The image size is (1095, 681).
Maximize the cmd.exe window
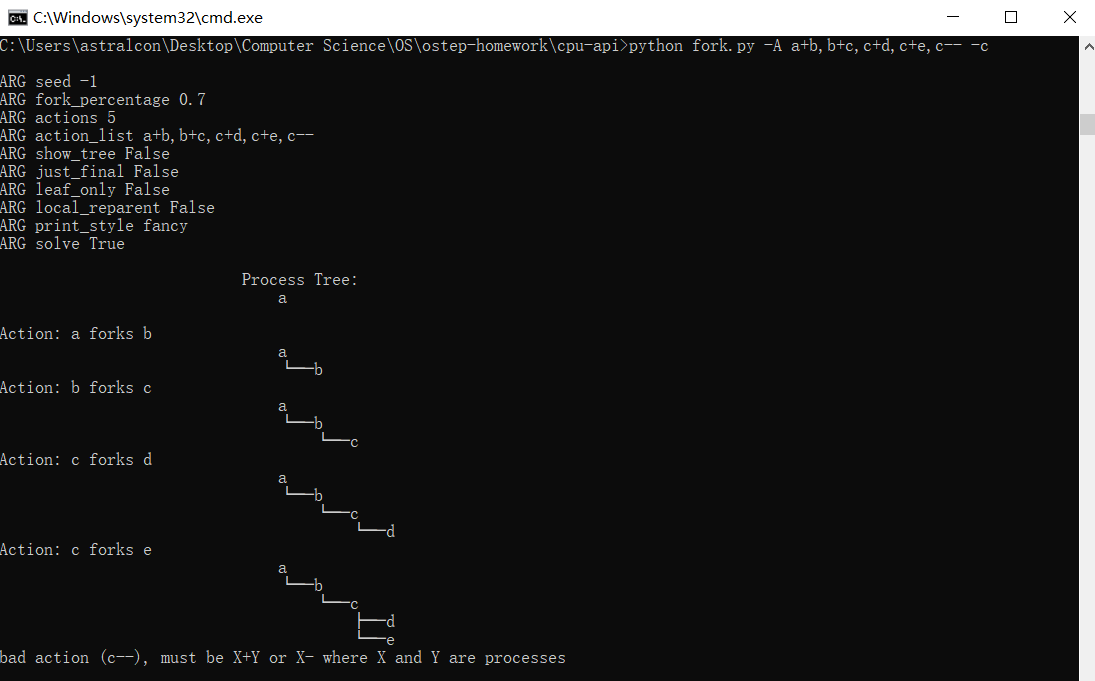(1011, 17)
